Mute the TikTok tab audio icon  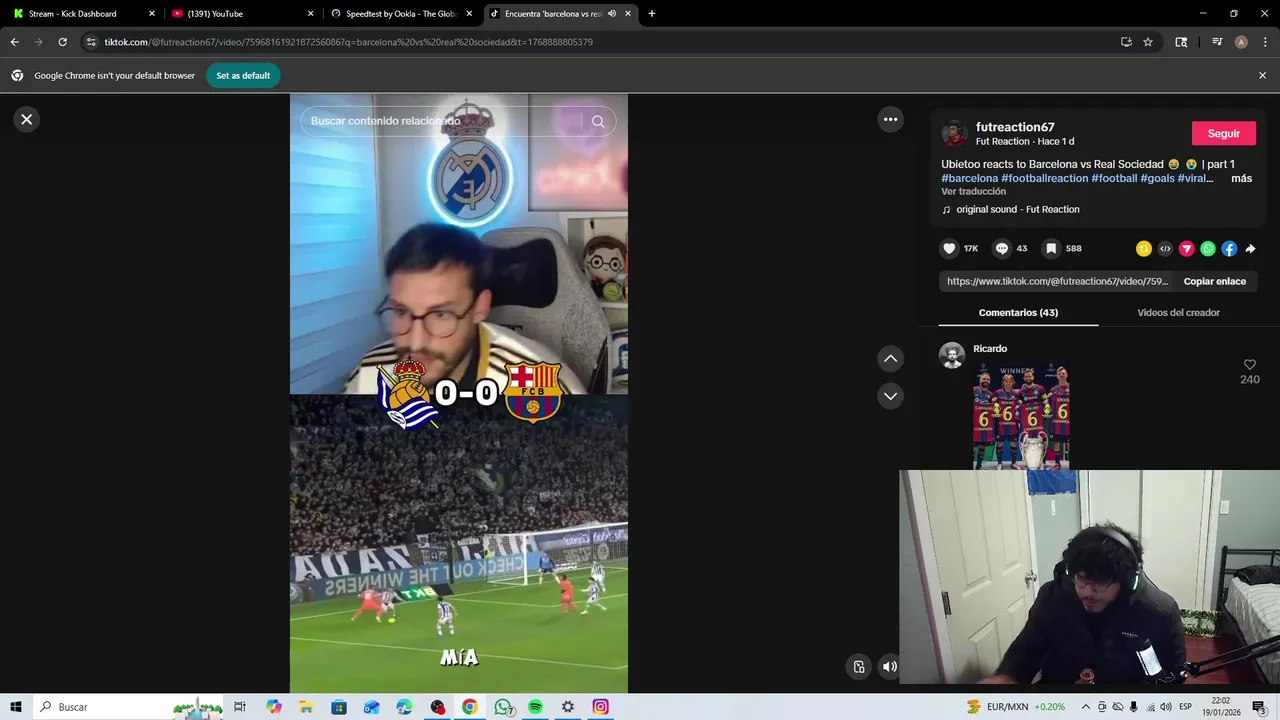[611, 14]
